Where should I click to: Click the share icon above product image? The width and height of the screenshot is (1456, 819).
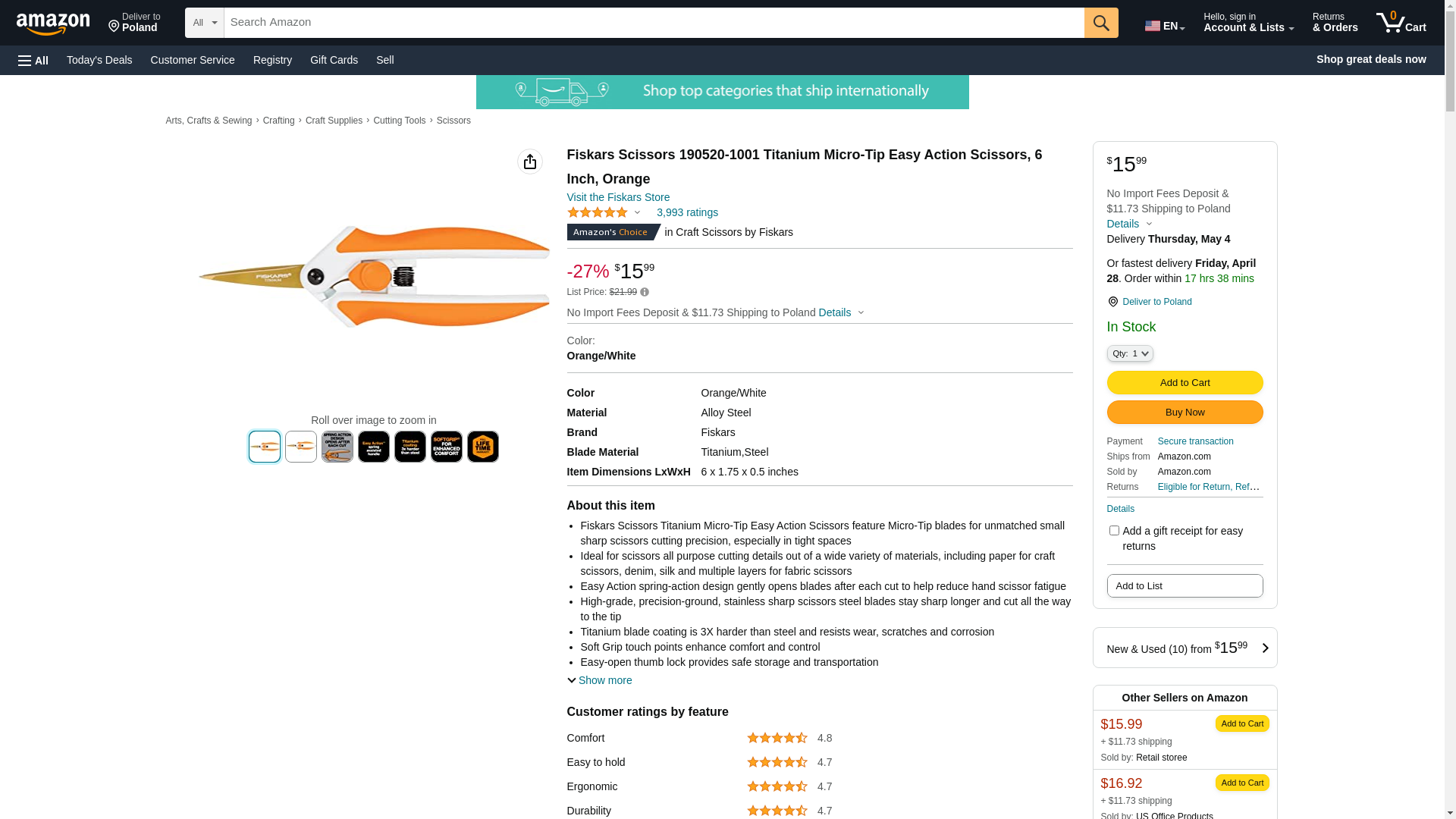(x=530, y=162)
